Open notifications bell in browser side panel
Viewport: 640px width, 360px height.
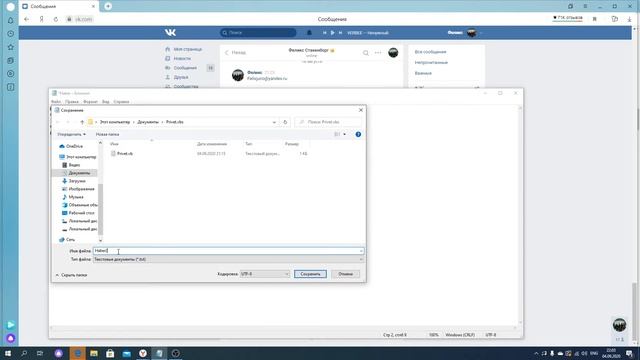(x=11, y=20)
